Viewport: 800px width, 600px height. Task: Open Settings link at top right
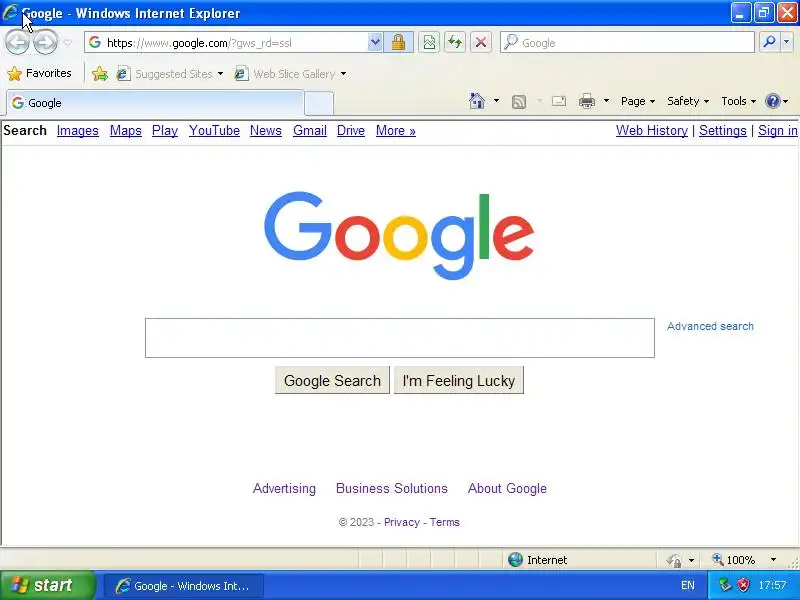(x=722, y=131)
